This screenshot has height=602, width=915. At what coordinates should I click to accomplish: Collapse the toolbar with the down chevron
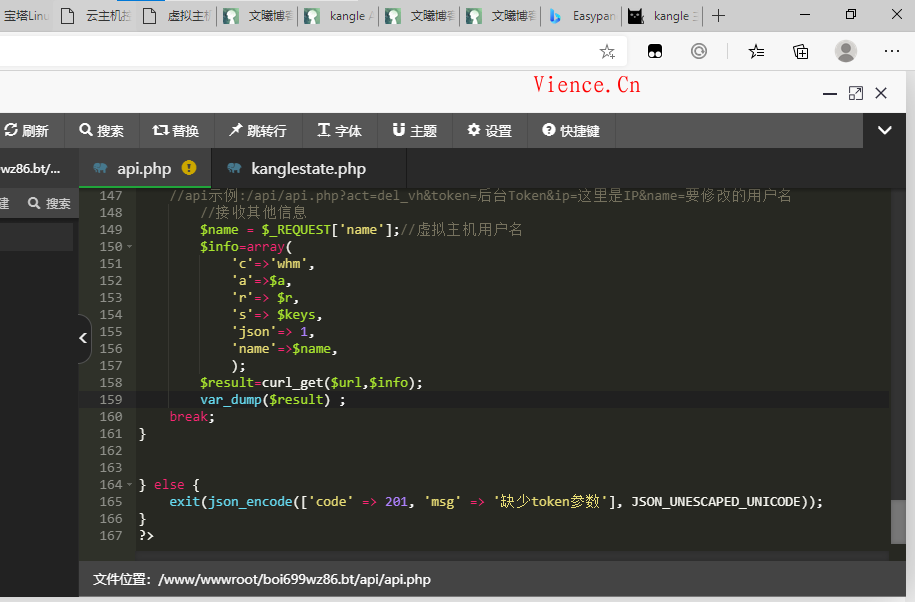[884, 130]
